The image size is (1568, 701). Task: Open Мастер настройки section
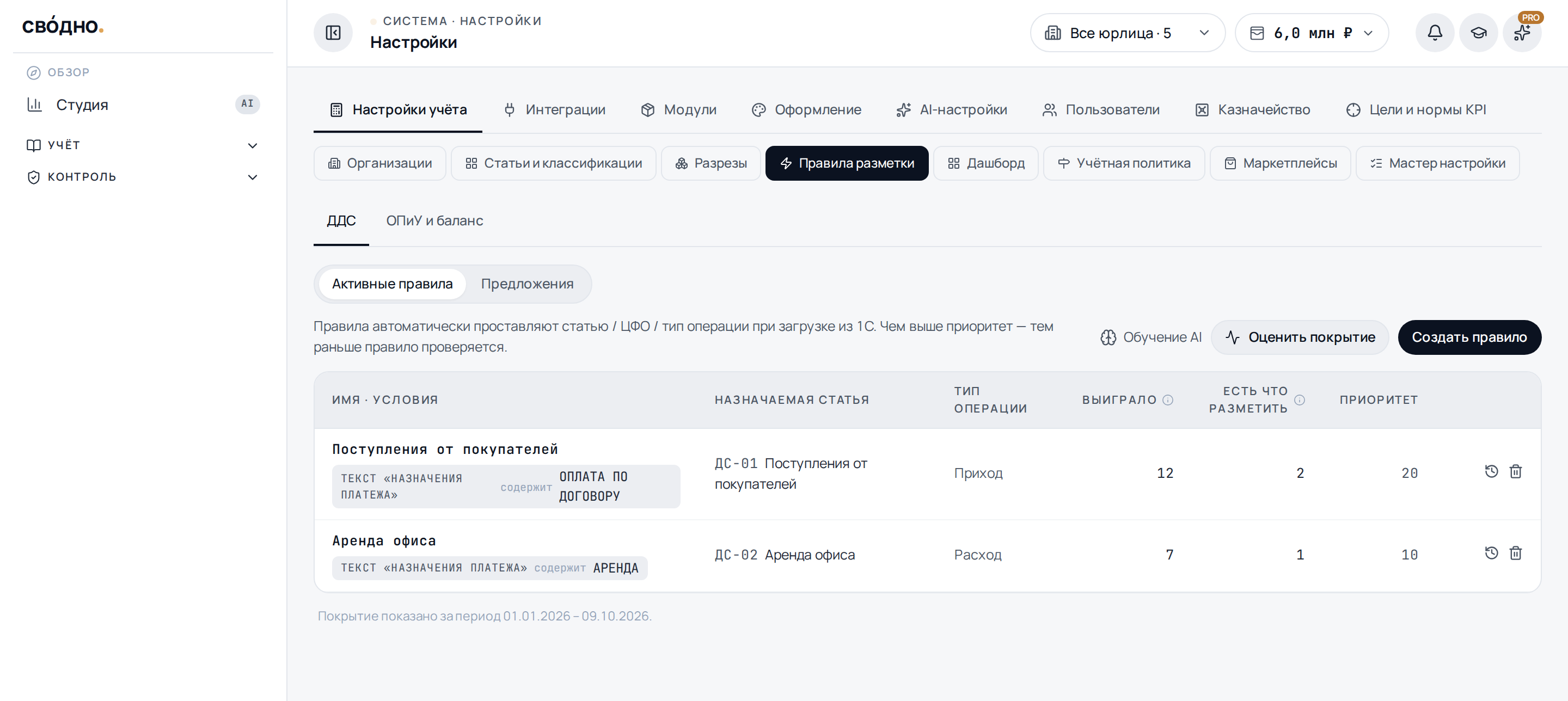(1438, 163)
